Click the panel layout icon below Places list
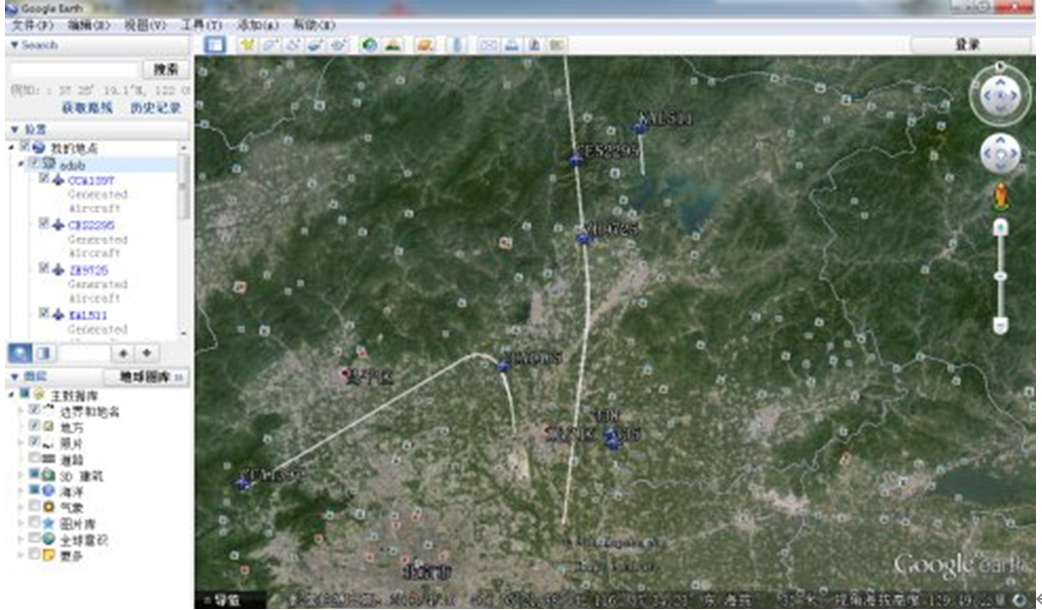This screenshot has height=610, width=1042. 44,353
